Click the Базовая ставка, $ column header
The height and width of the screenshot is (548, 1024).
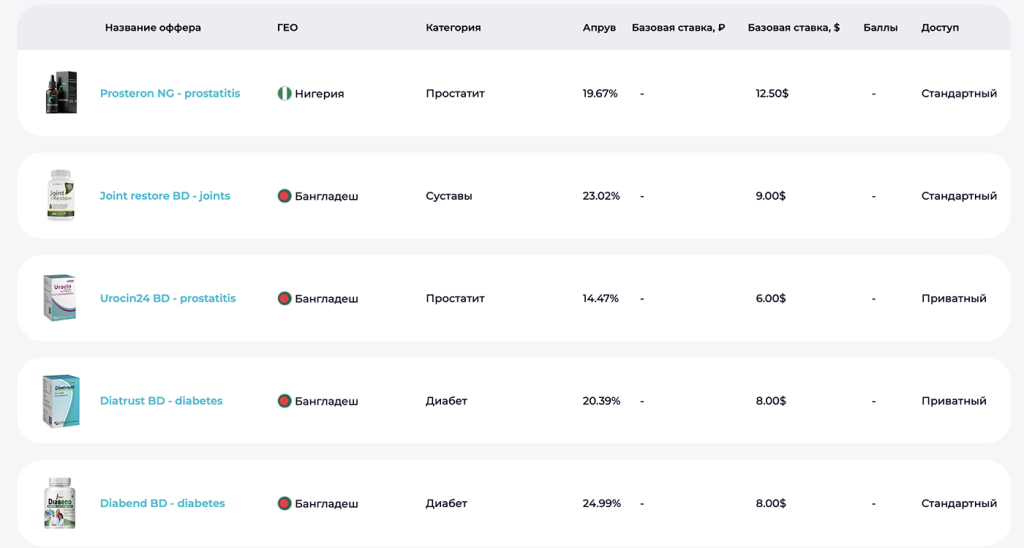793,28
